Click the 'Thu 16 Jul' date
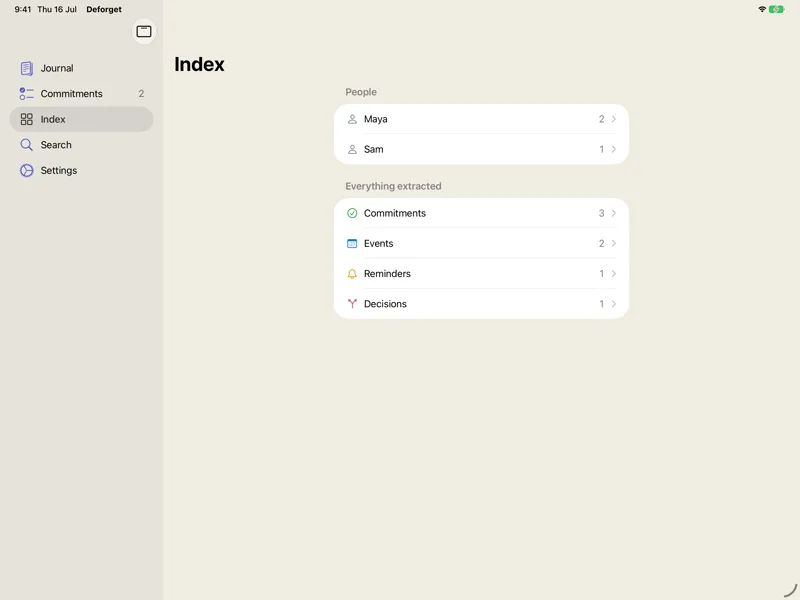The height and width of the screenshot is (600, 800). tap(57, 9)
